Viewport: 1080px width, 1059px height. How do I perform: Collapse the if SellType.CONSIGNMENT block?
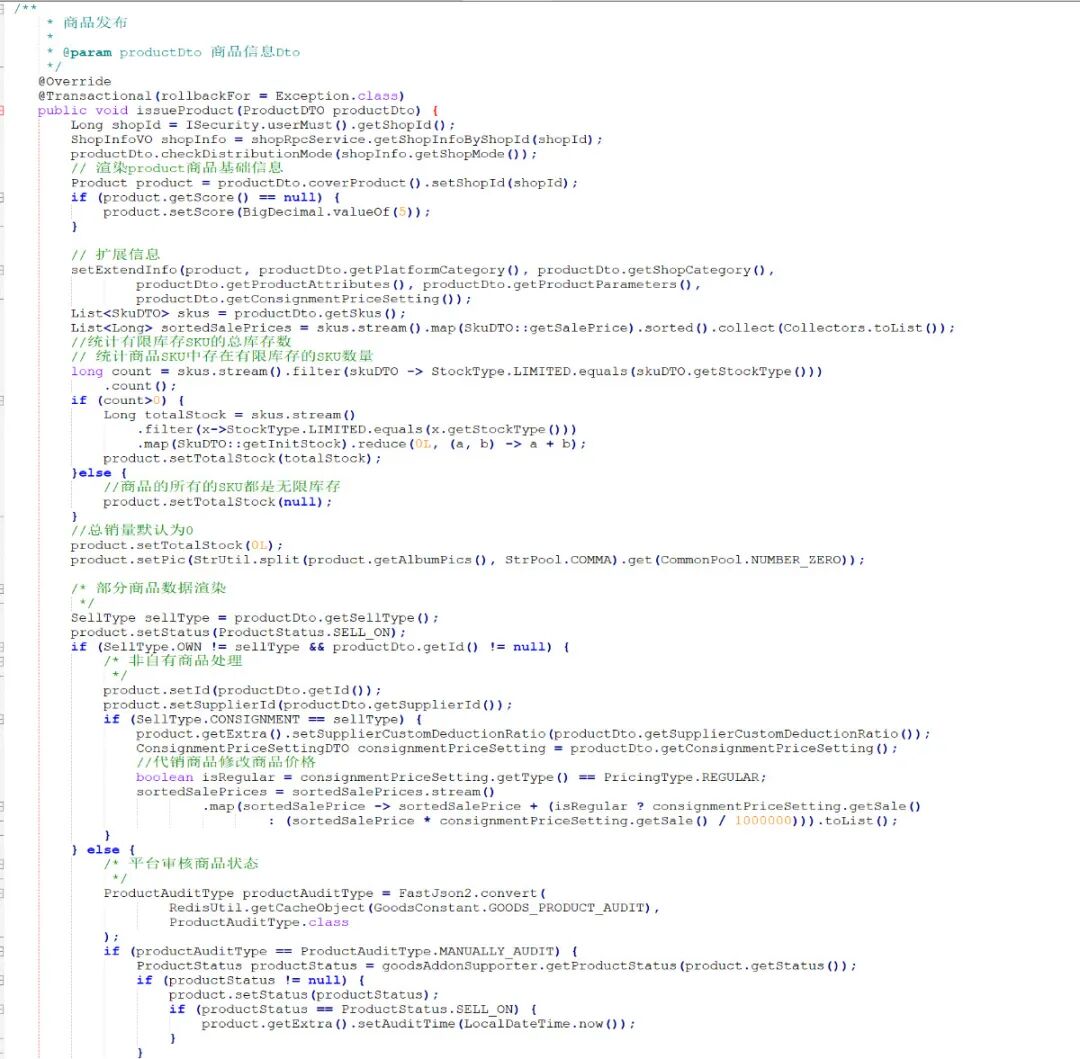[x=3, y=719]
